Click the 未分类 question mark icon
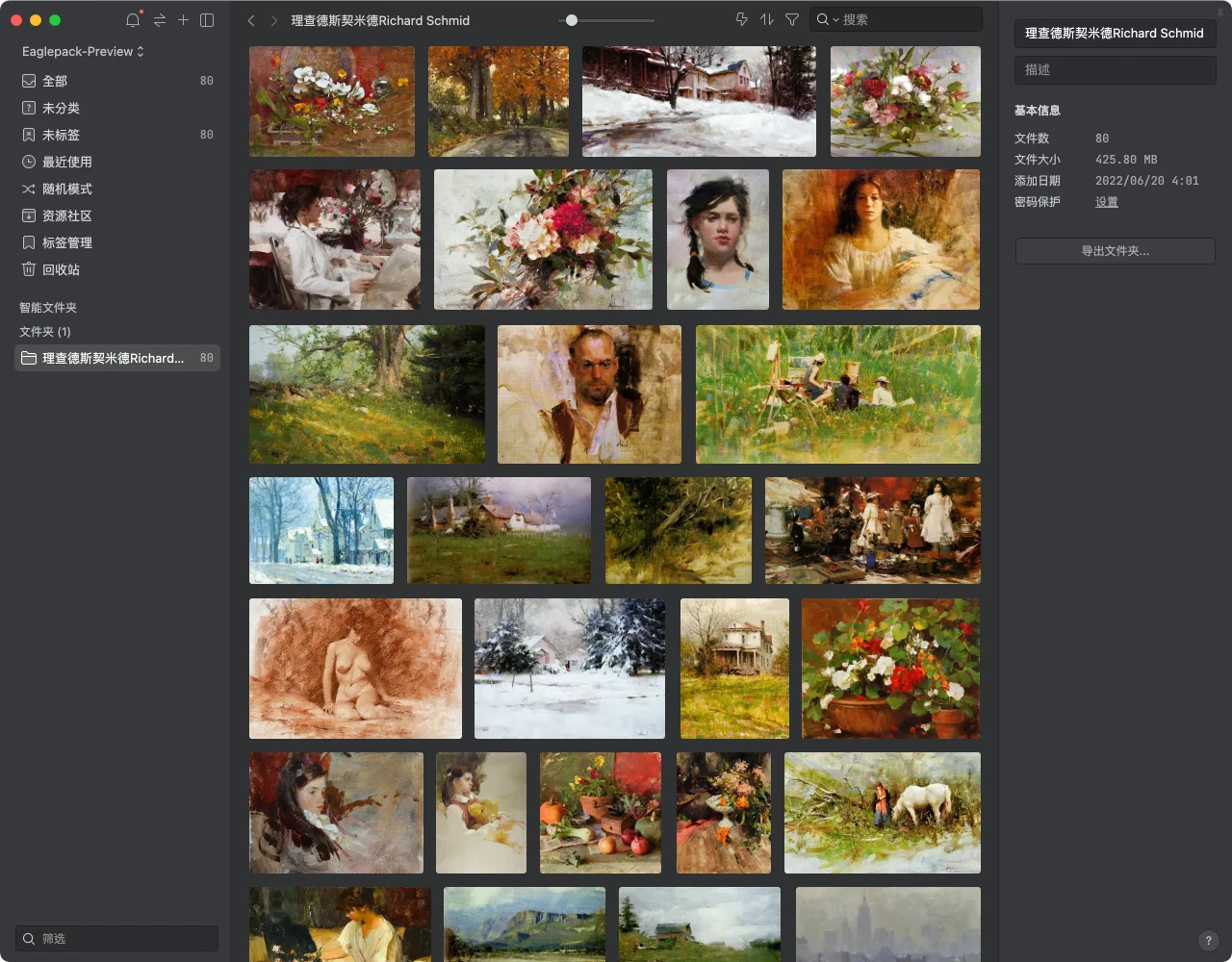 [29, 108]
